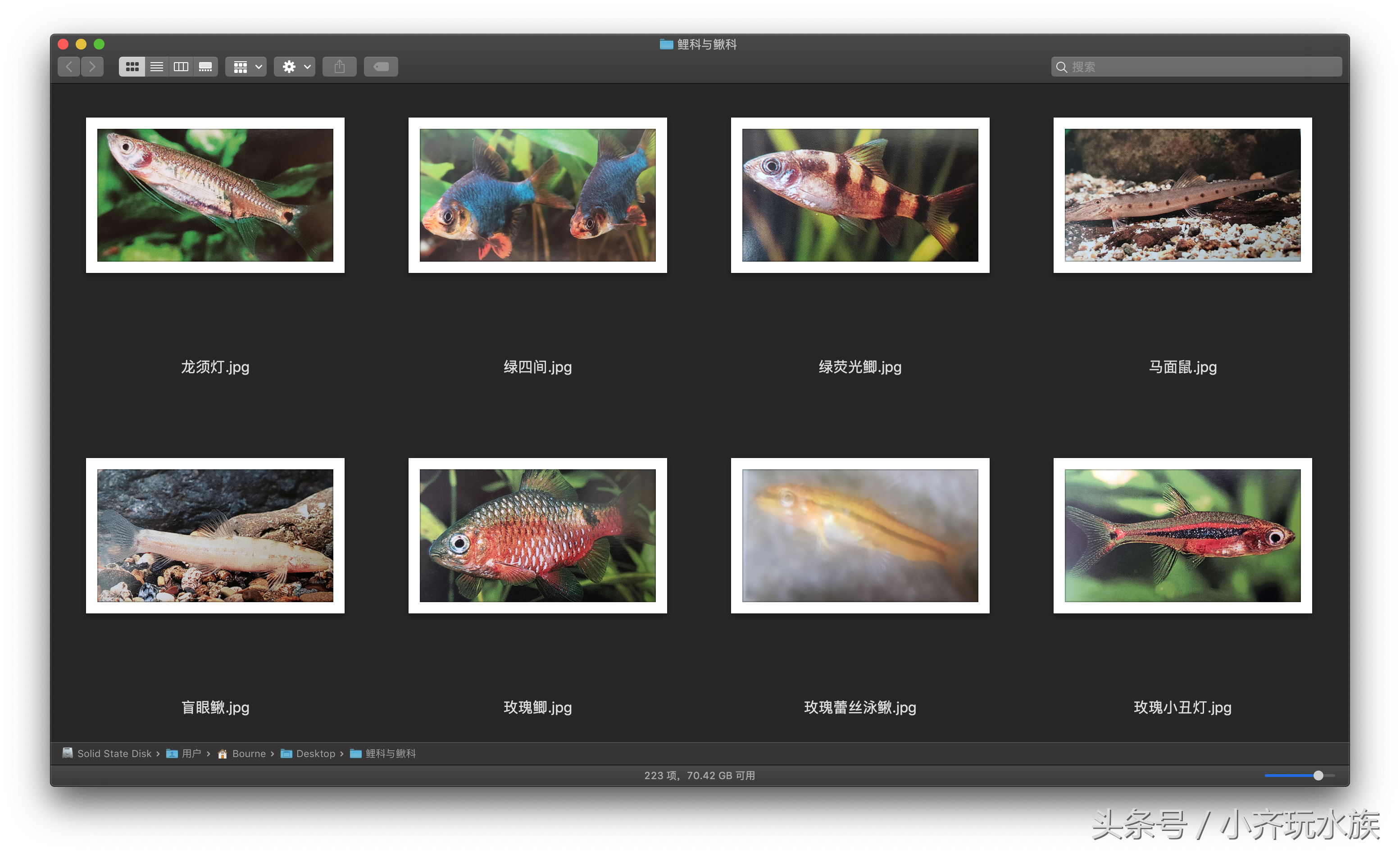This screenshot has width=1400, height=853.
Task: Switch to column view
Action: click(181, 67)
